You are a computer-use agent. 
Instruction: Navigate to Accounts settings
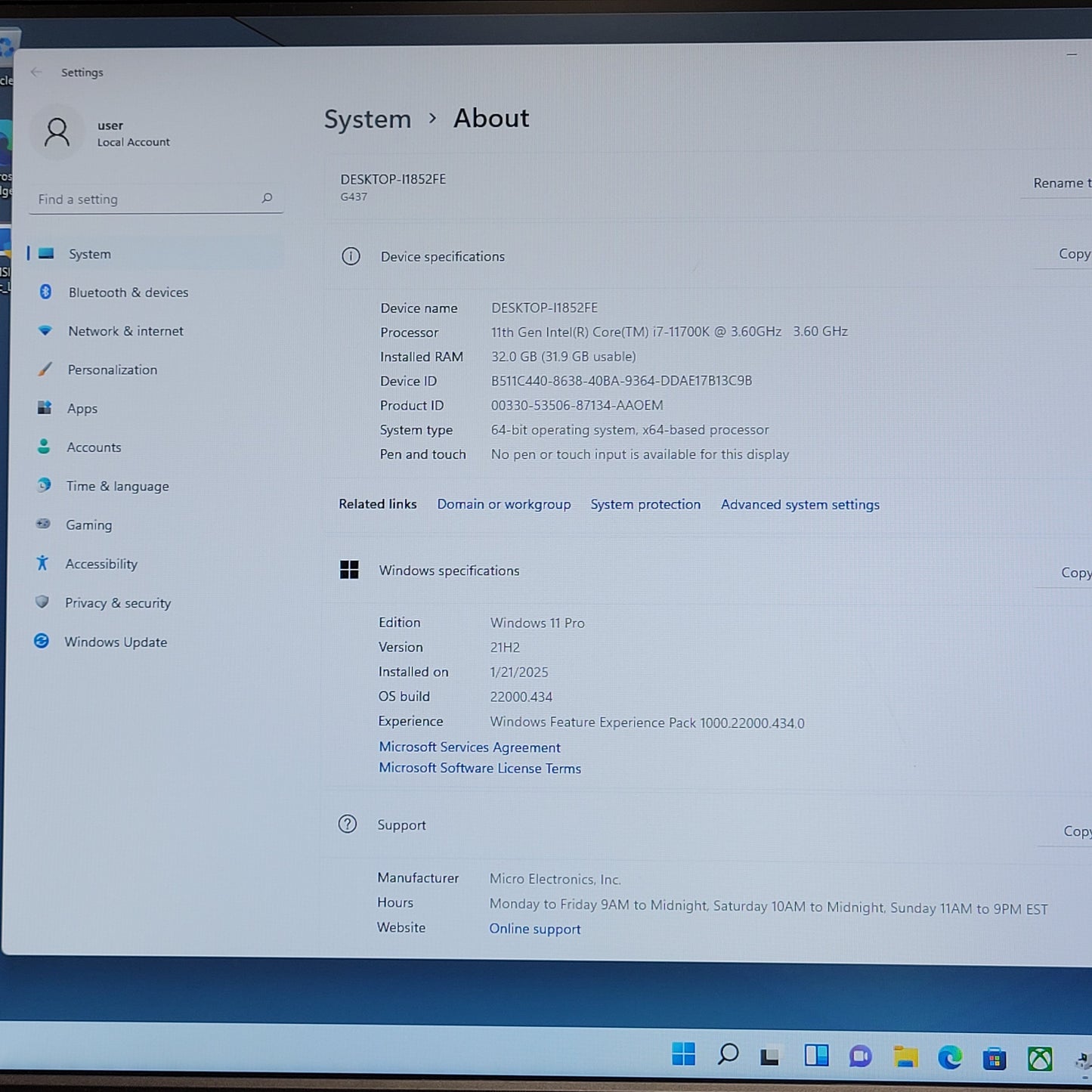(x=155, y=447)
